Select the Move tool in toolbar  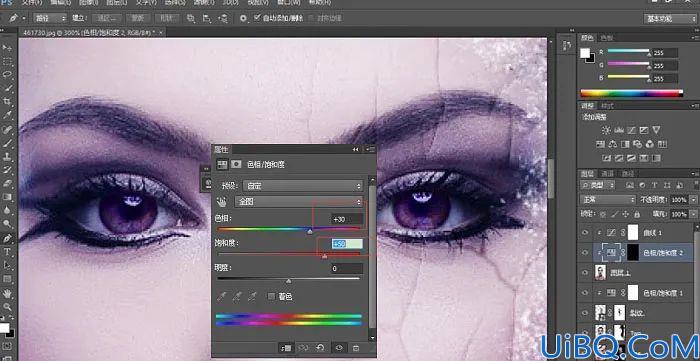click(7, 47)
